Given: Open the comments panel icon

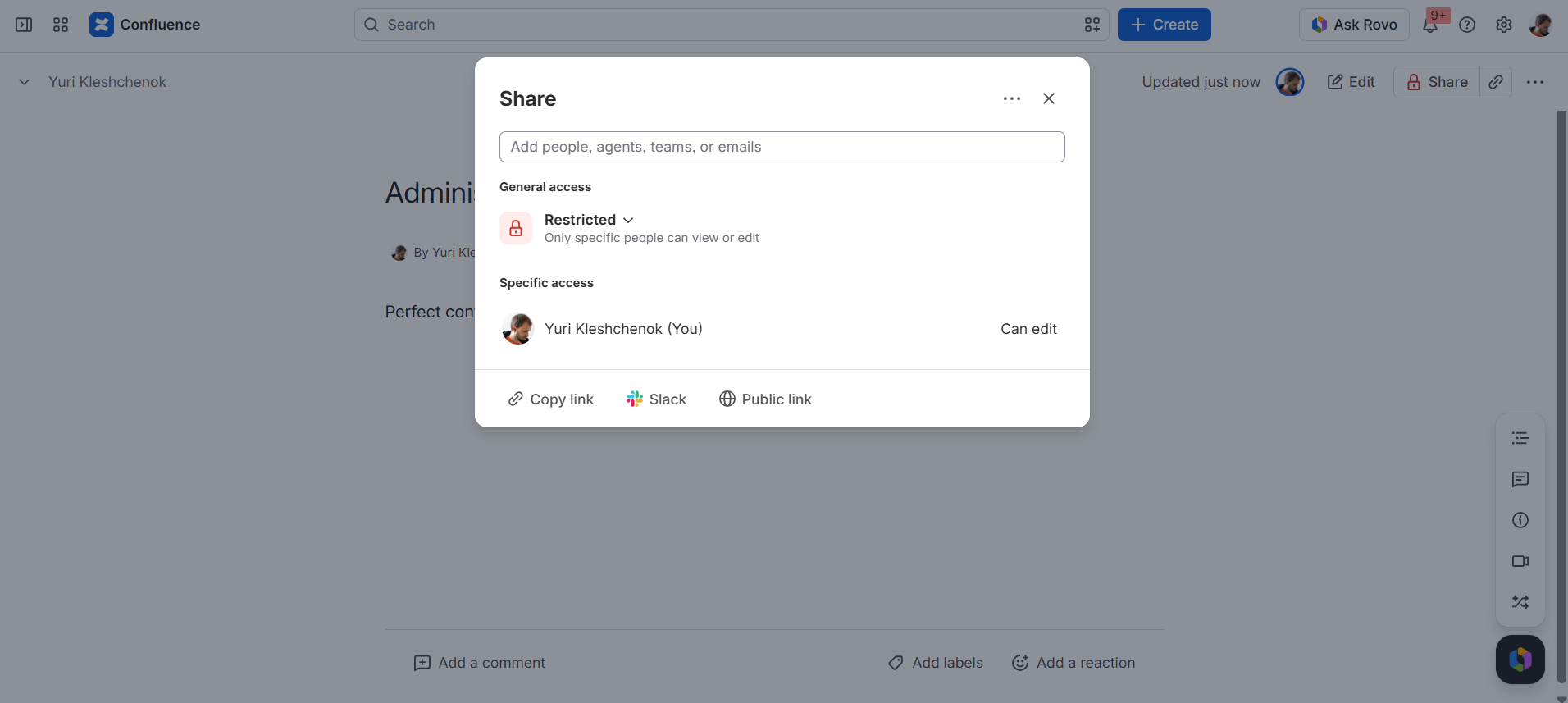Looking at the screenshot, I should point(1520,479).
